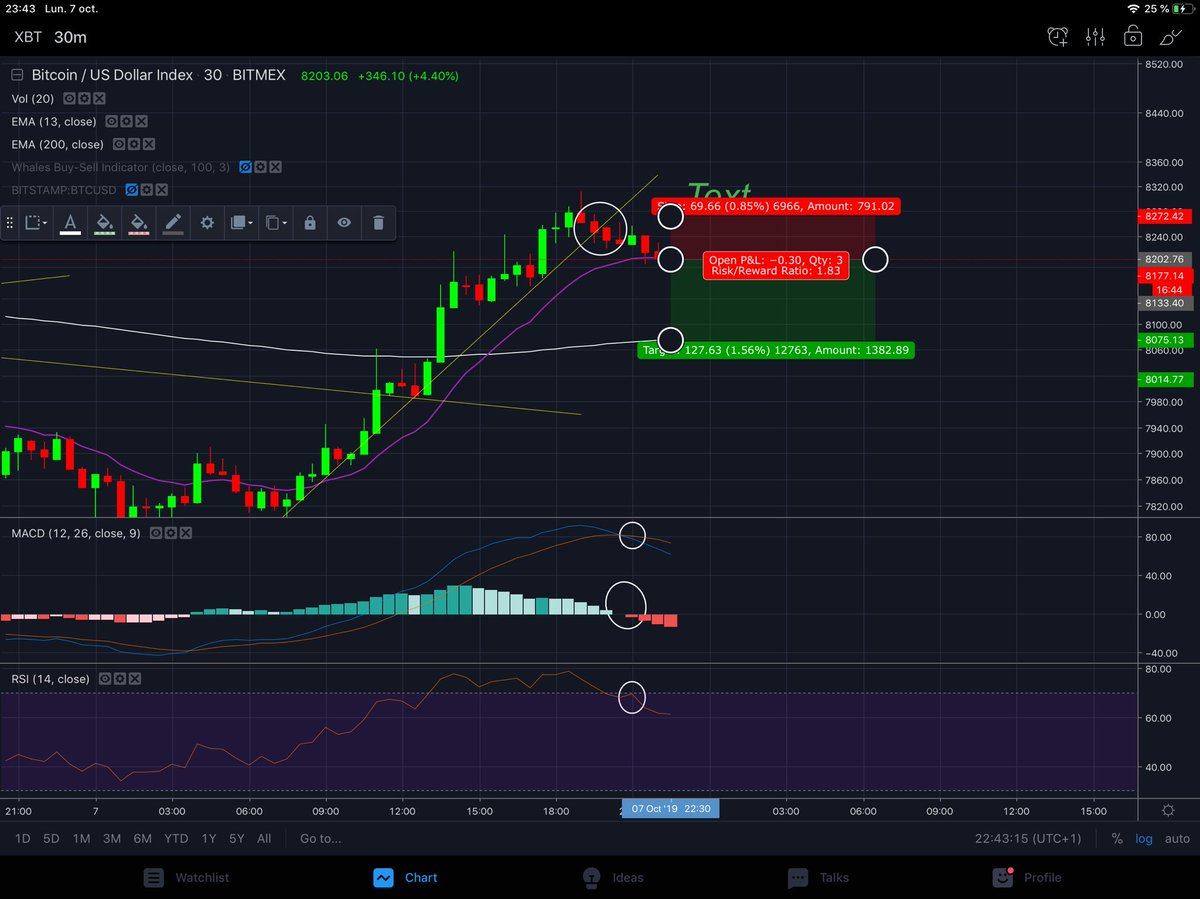The width and height of the screenshot is (1200, 899).
Task: Open the Profile tab
Action: (1026, 877)
